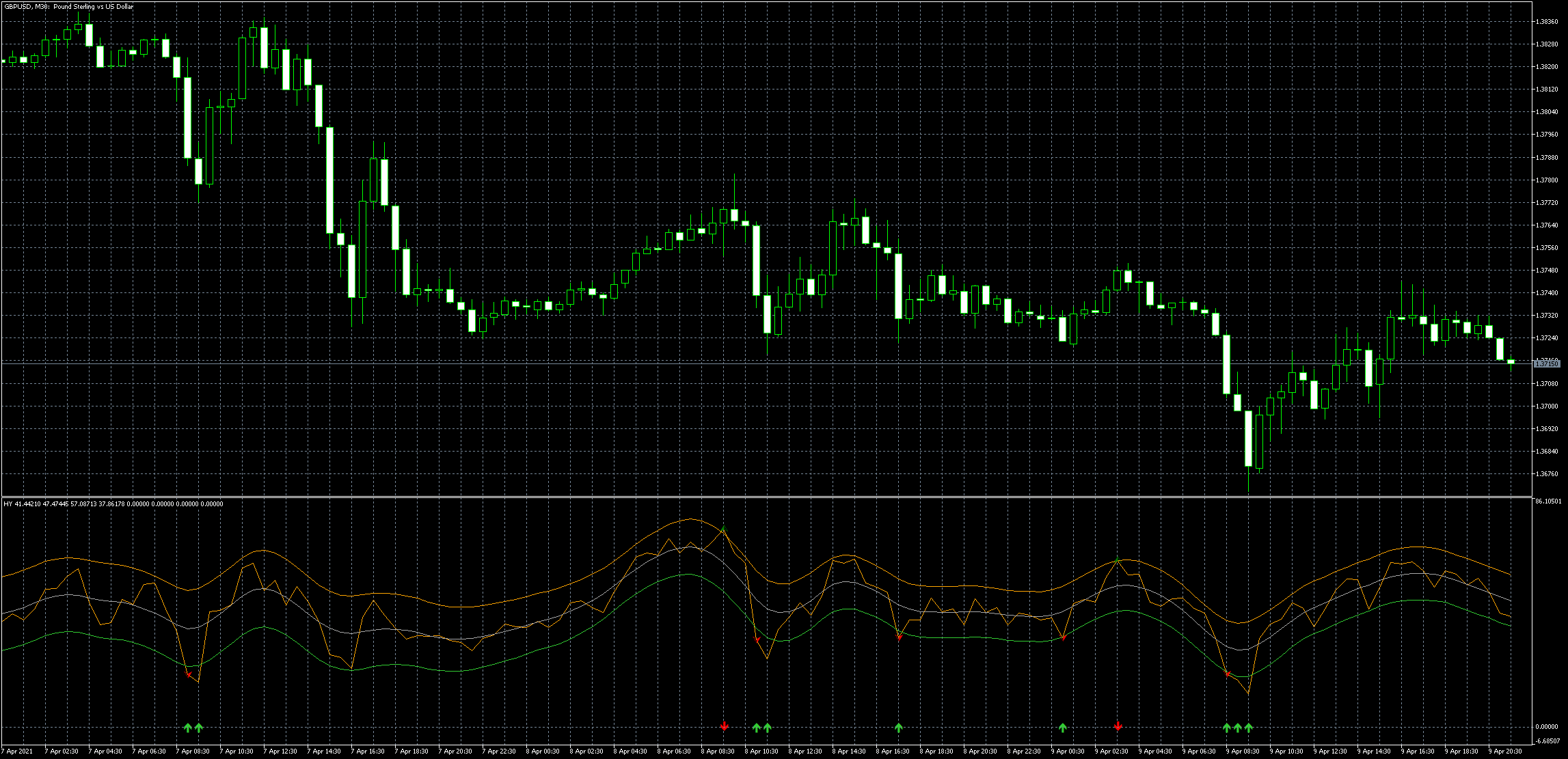The width and height of the screenshot is (1568, 759).
Task: Click the green up arrow above 9 Apr 00:30
Action: [1063, 728]
